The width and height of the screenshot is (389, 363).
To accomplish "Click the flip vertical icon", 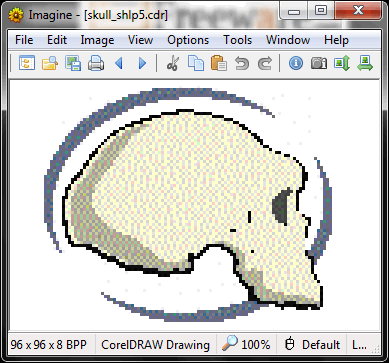I will [x=342, y=63].
